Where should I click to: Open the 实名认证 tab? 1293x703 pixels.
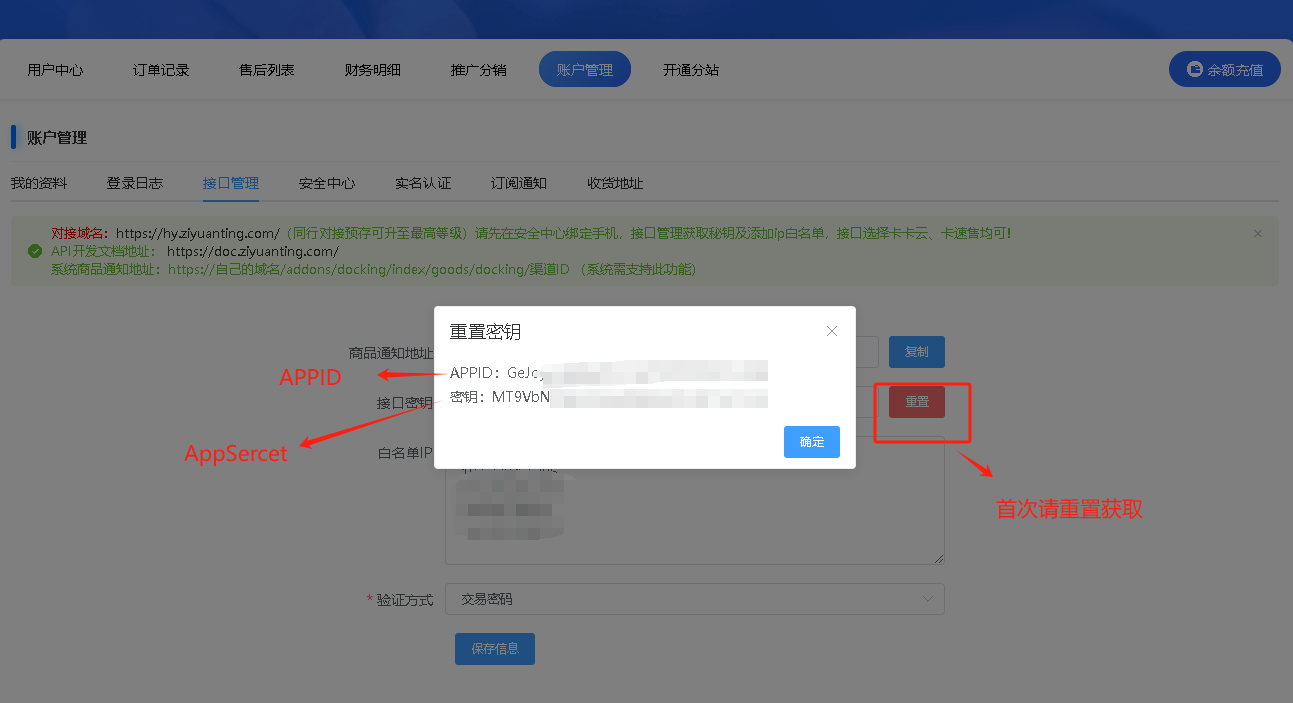423,183
